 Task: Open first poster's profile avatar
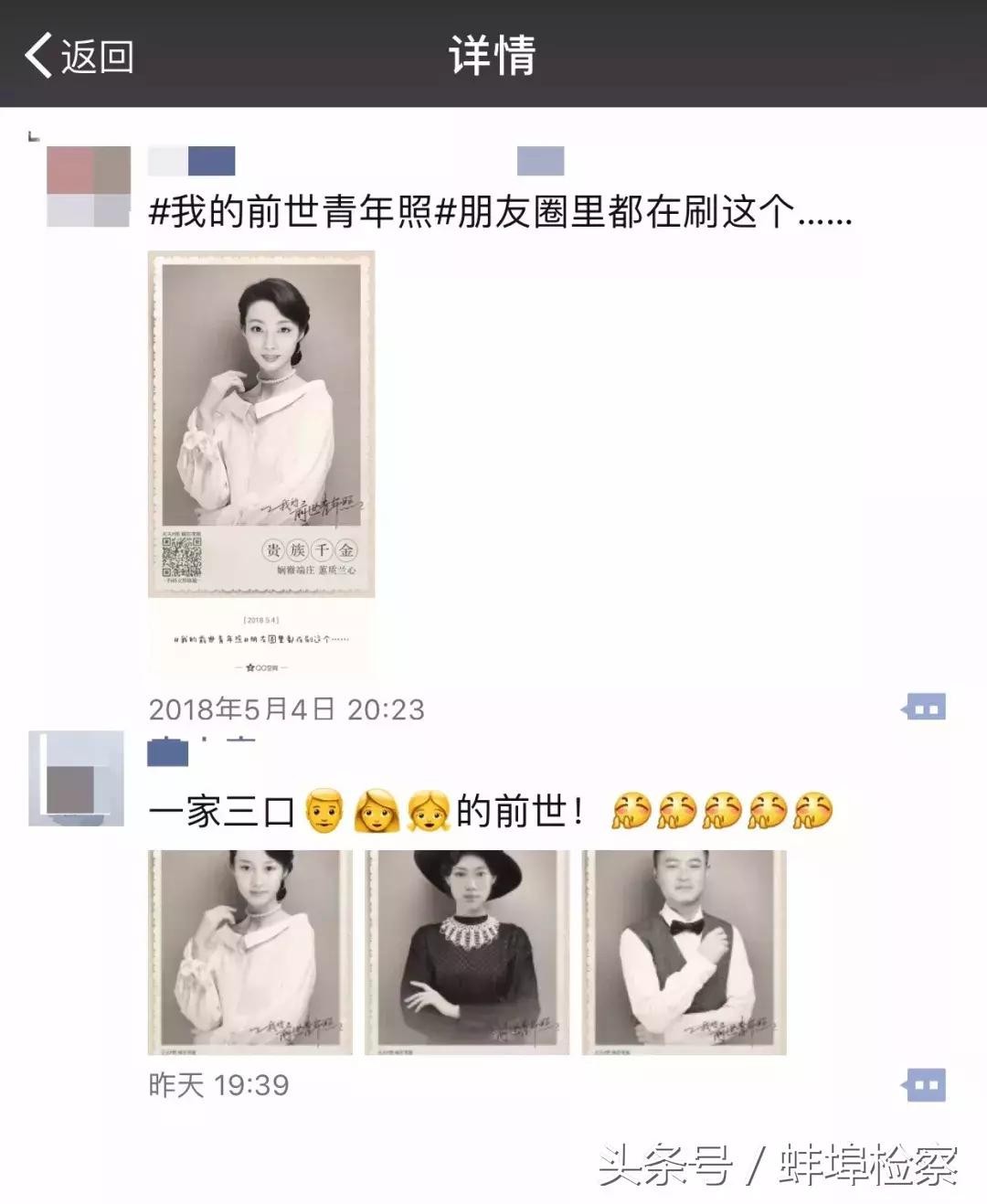[89, 186]
